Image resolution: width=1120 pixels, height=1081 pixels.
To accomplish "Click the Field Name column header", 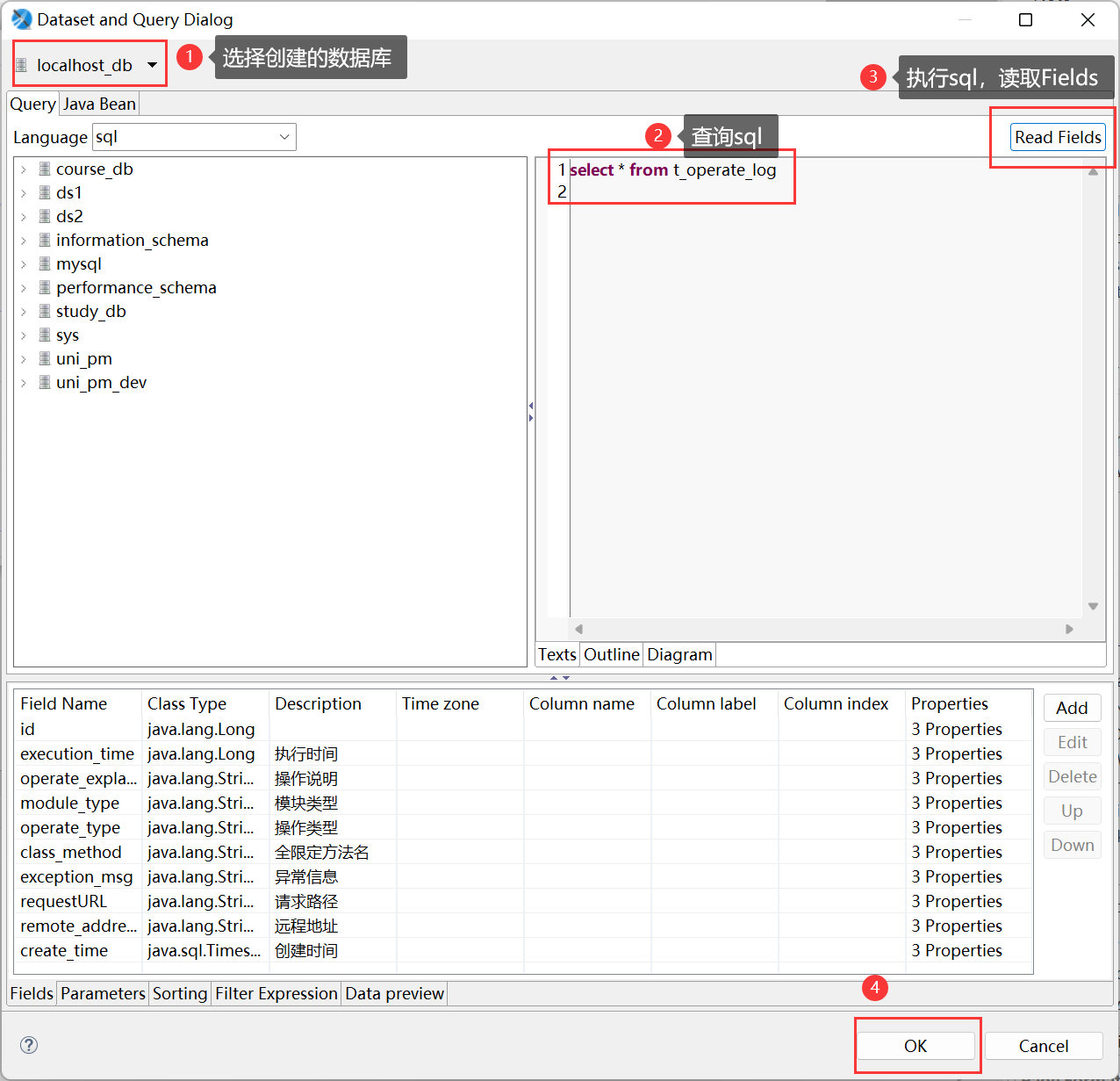I will [x=78, y=703].
